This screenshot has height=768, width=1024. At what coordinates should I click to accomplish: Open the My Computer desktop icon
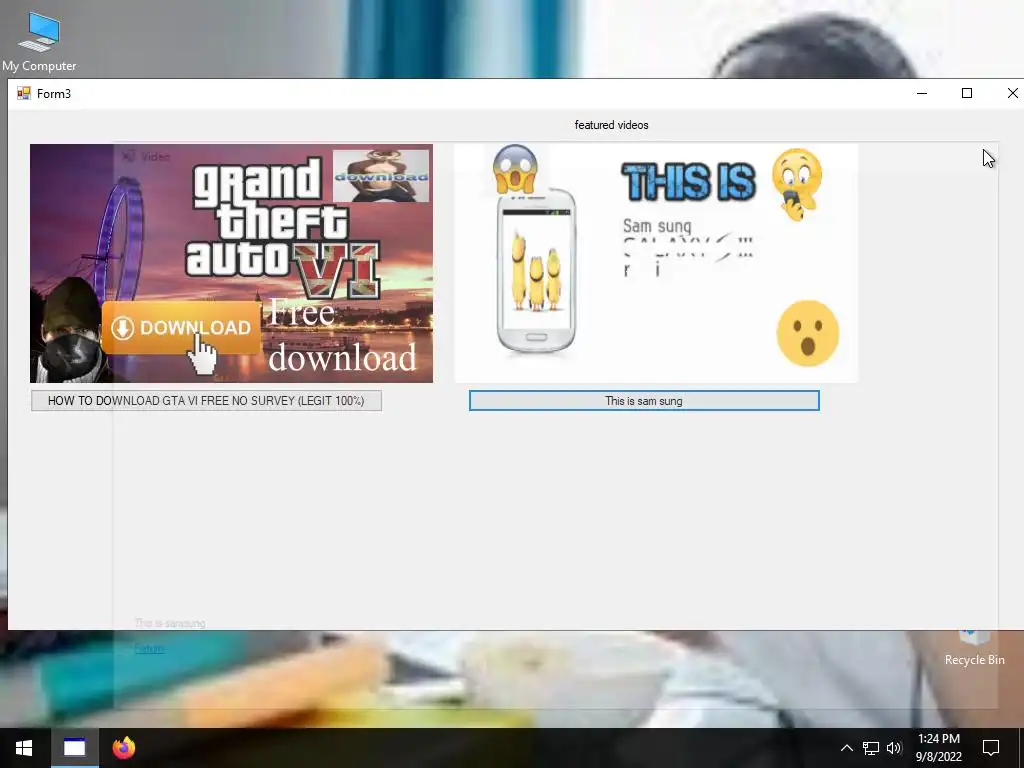click(39, 42)
